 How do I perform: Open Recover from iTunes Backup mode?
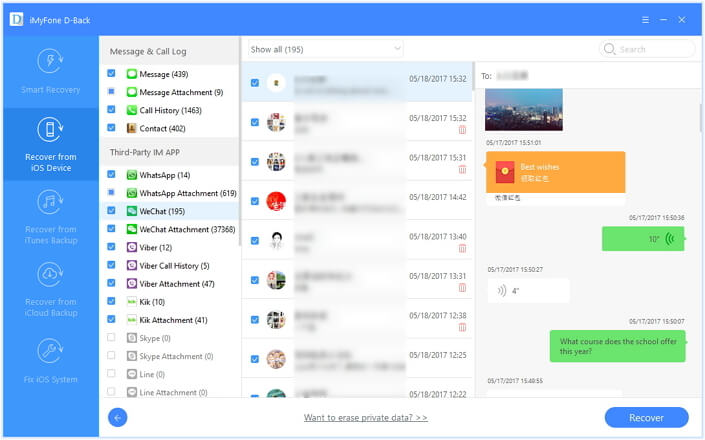pos(50,217)
